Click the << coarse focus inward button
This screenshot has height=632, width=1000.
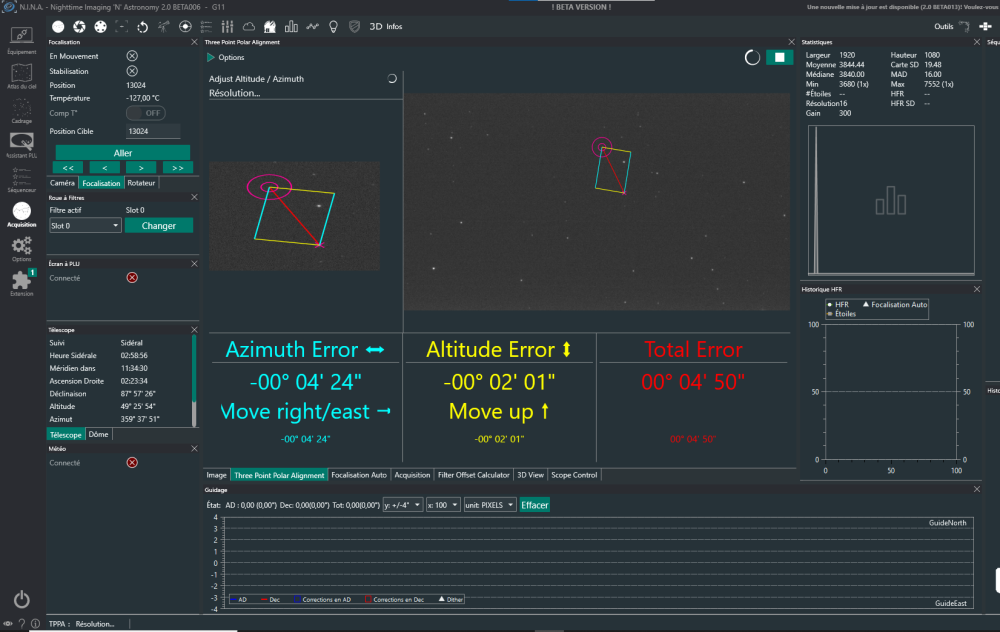68,168
